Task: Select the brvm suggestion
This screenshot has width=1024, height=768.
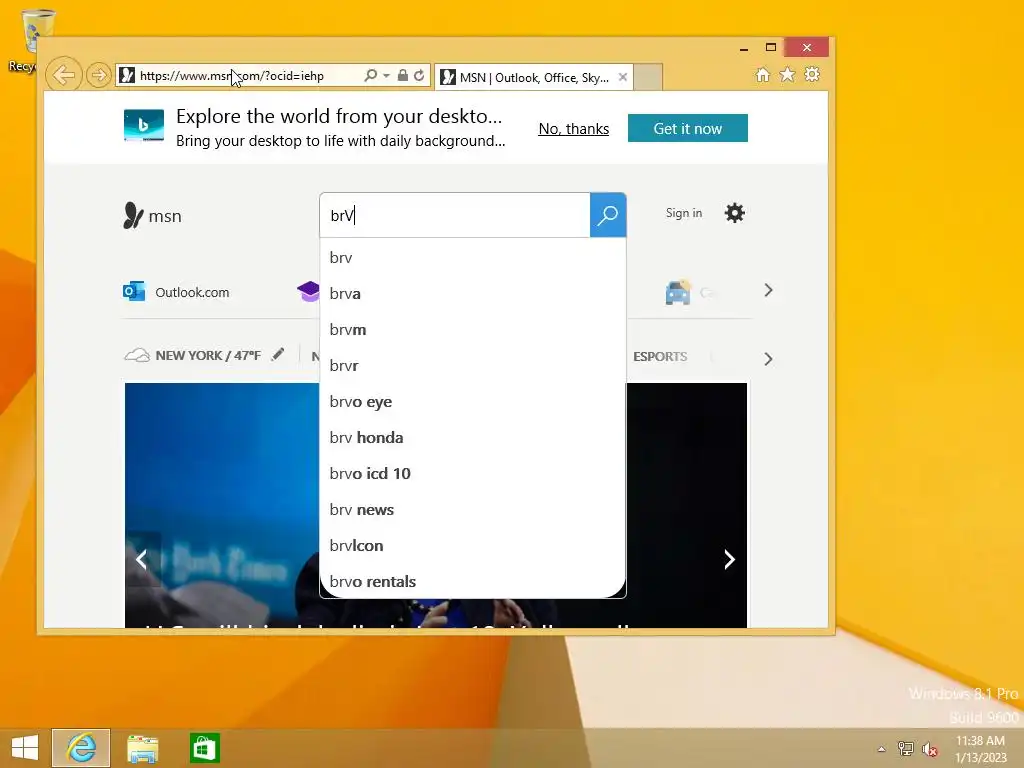Action: coord(473,329)
